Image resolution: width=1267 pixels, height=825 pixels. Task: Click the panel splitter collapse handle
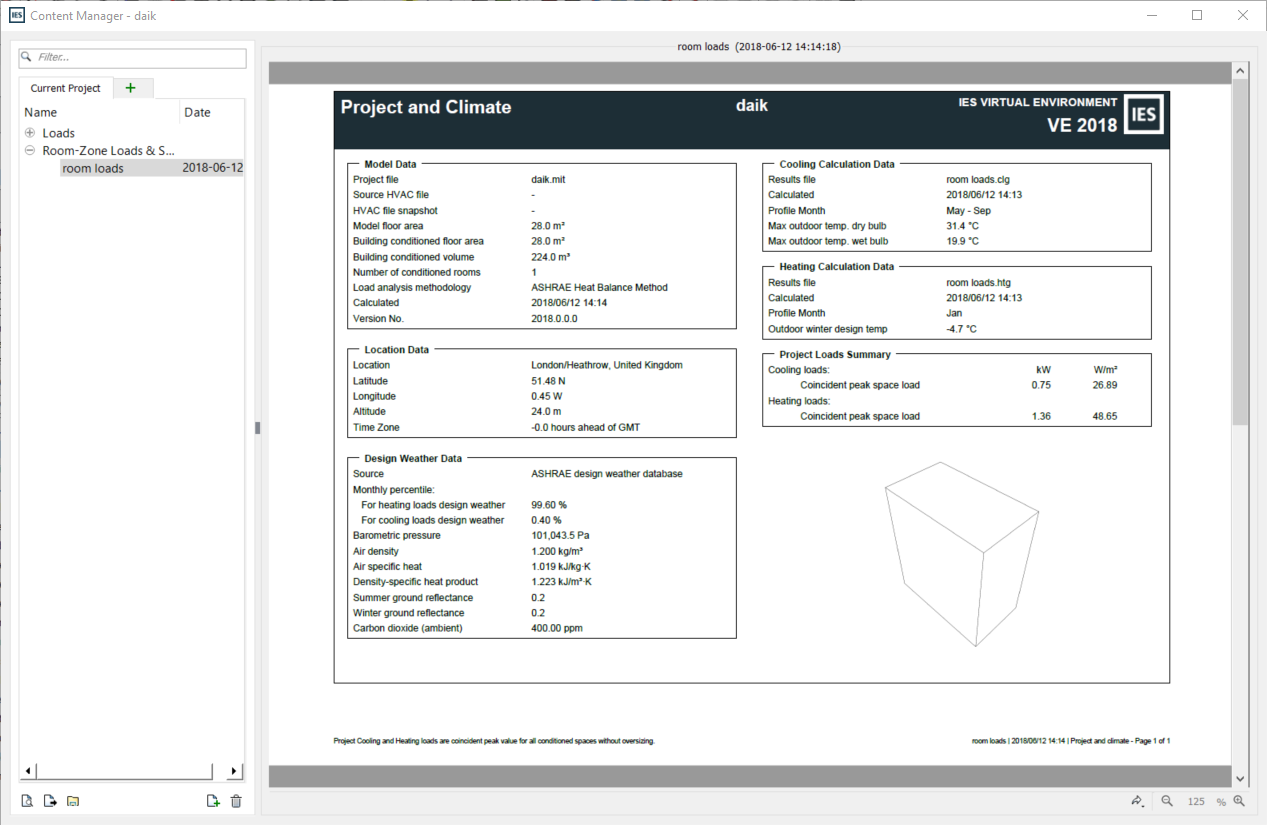coord(258,428)
